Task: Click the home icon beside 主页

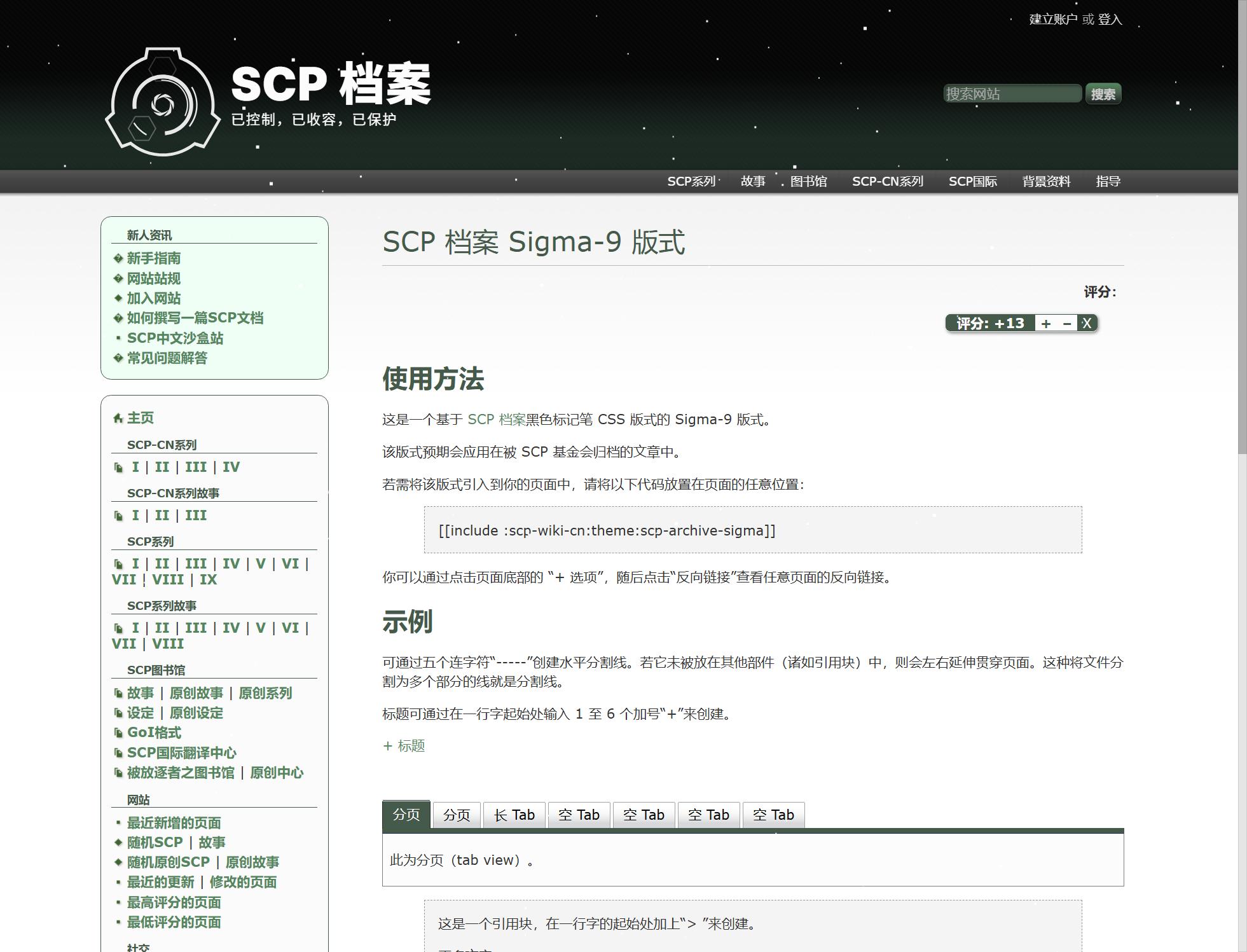Action: tap(118, 418)
